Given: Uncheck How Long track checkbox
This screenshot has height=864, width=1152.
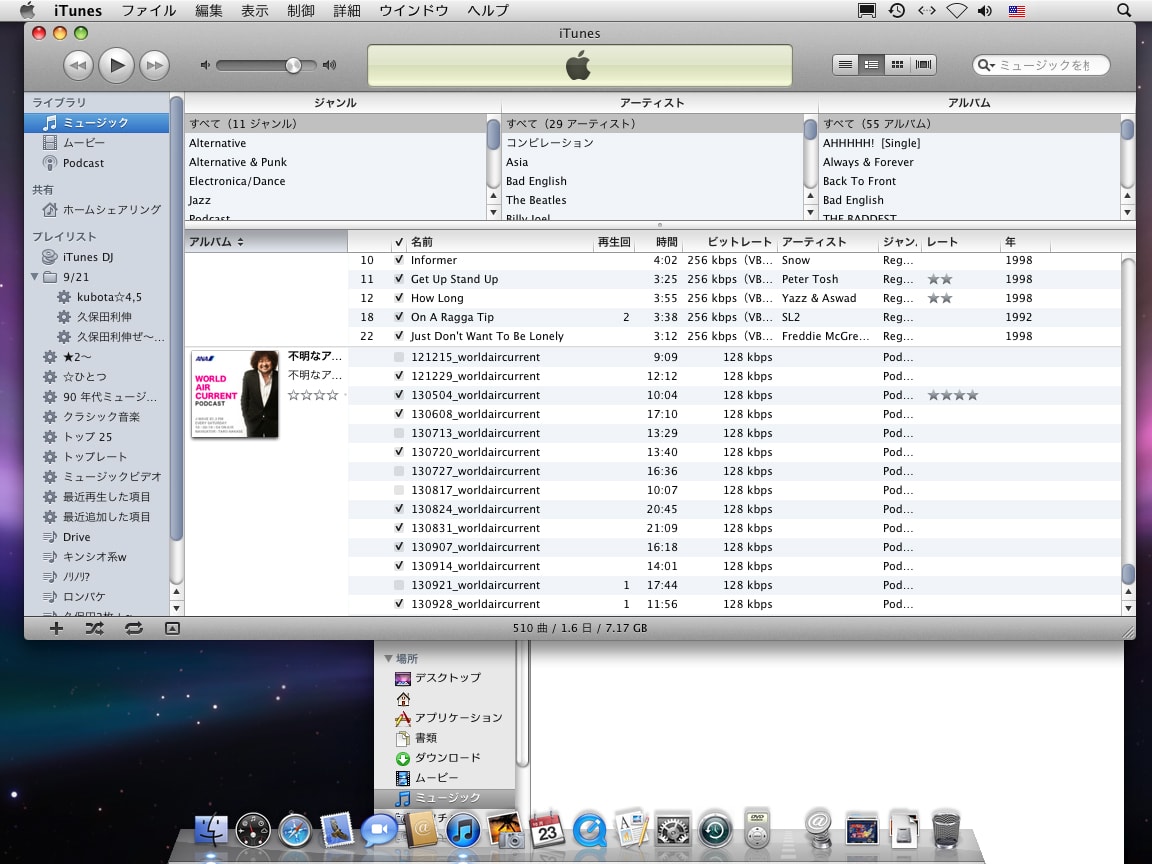Looking at the screenshot, I should click(x=399, y=298).
